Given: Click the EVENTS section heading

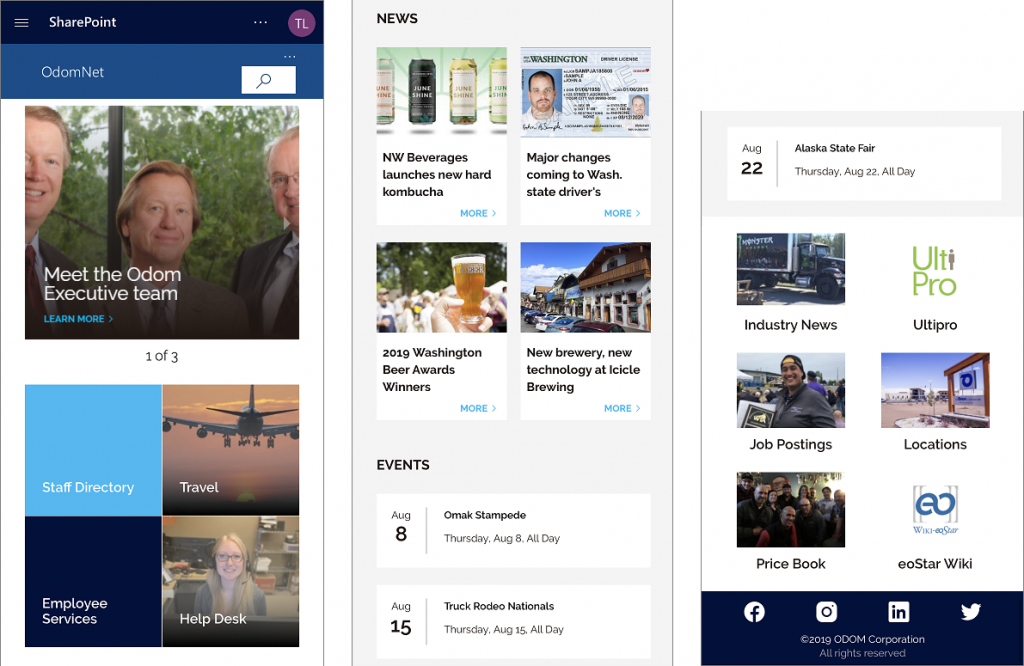Looking at the screenshot, I should click(x=403, y=466).
